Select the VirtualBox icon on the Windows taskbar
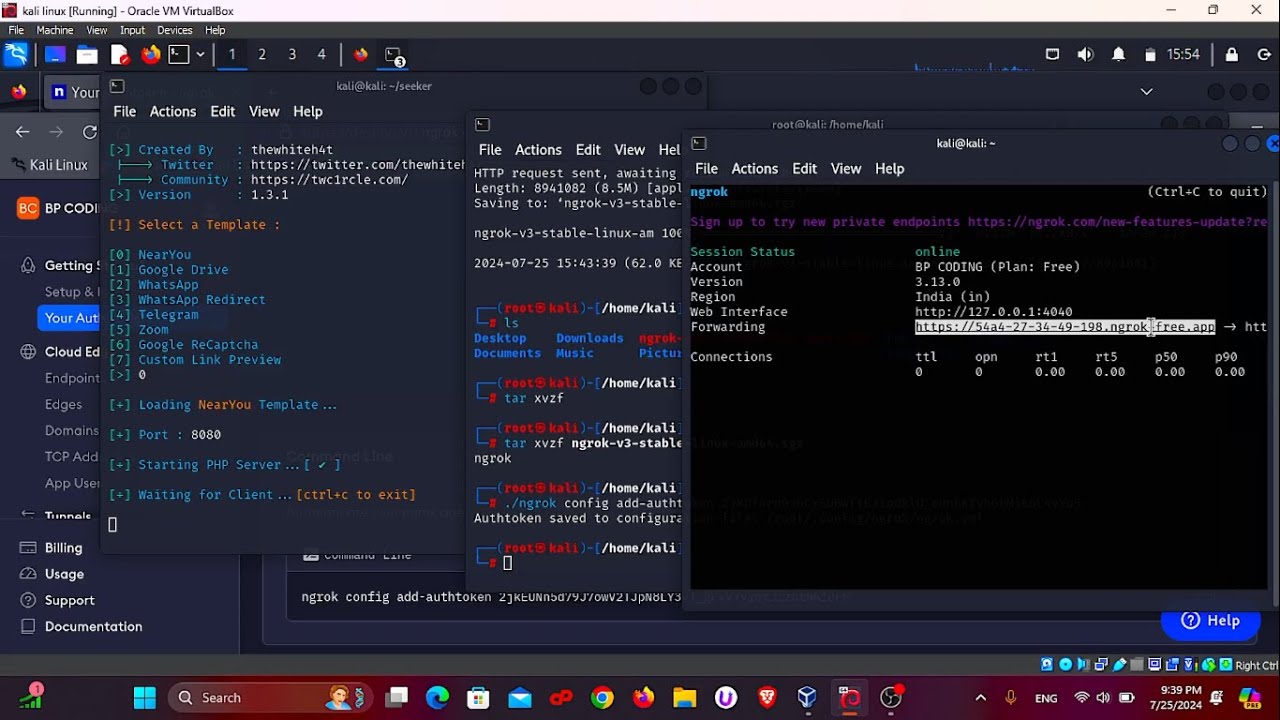The image size is (1280, 720). click(x=807, y=698)
